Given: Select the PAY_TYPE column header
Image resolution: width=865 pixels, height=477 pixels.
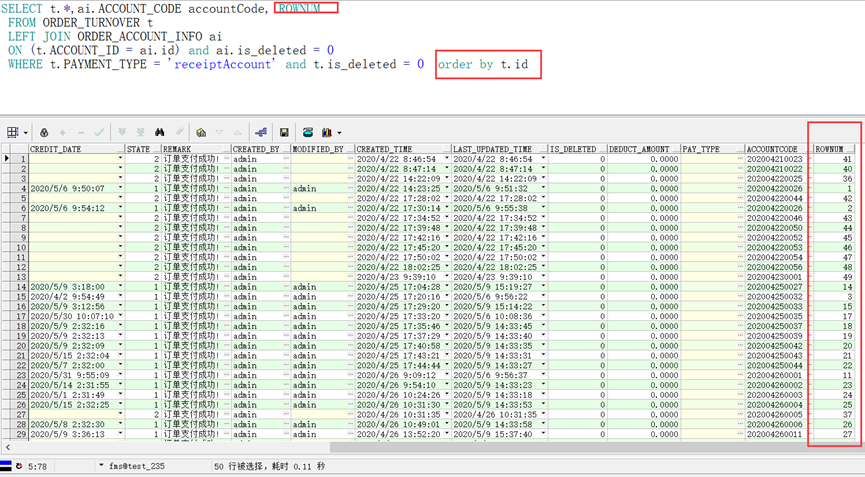Looking at the screenshot, I should click(x=713, y=149).
